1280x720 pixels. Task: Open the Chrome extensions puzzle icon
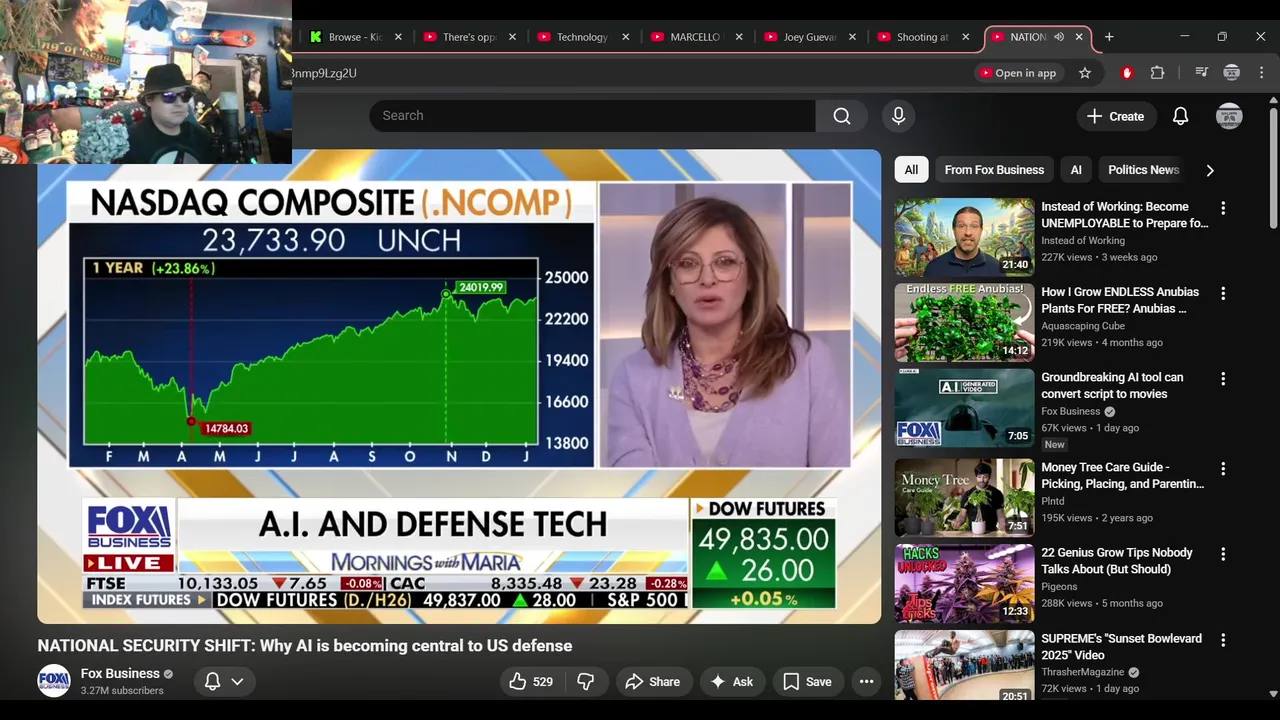1158,73
